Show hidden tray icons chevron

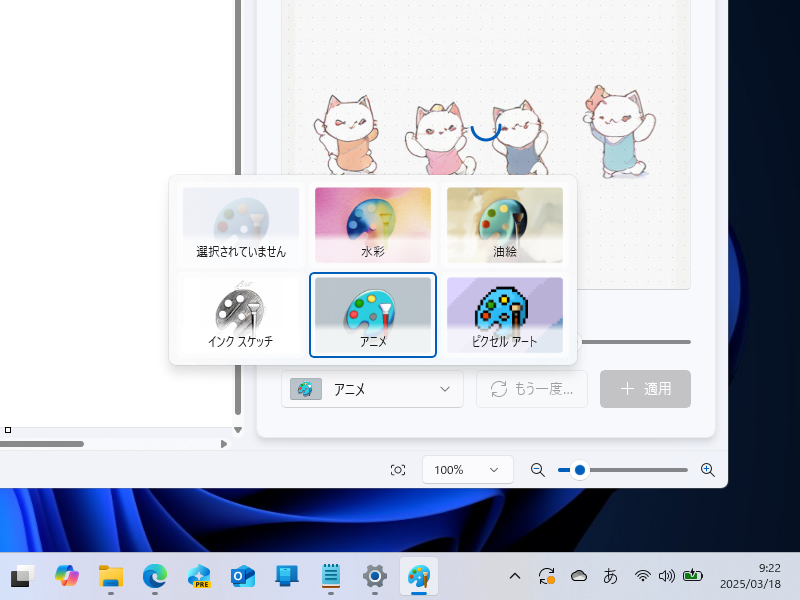click(515, 576)
